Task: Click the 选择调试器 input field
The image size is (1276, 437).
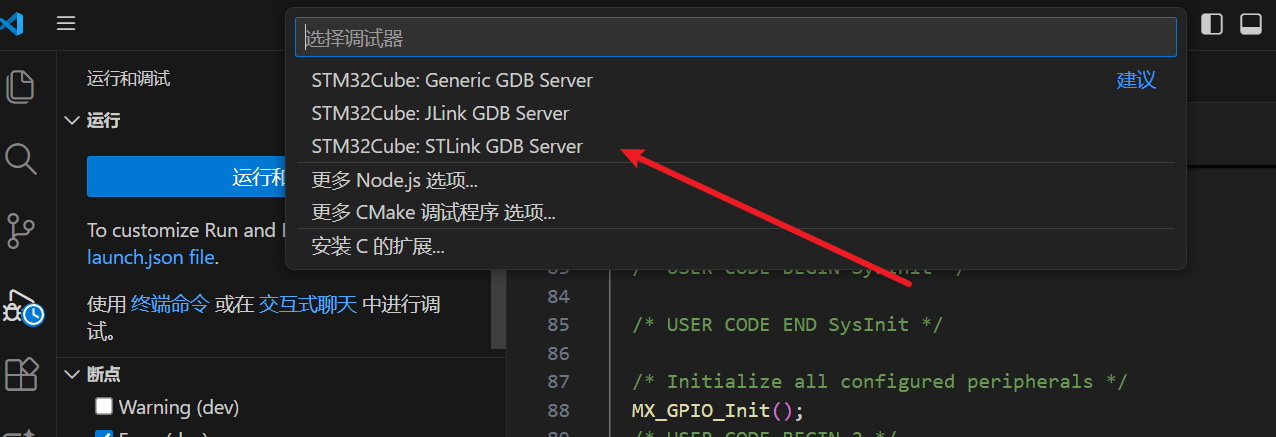Action: tap(735, 38)
